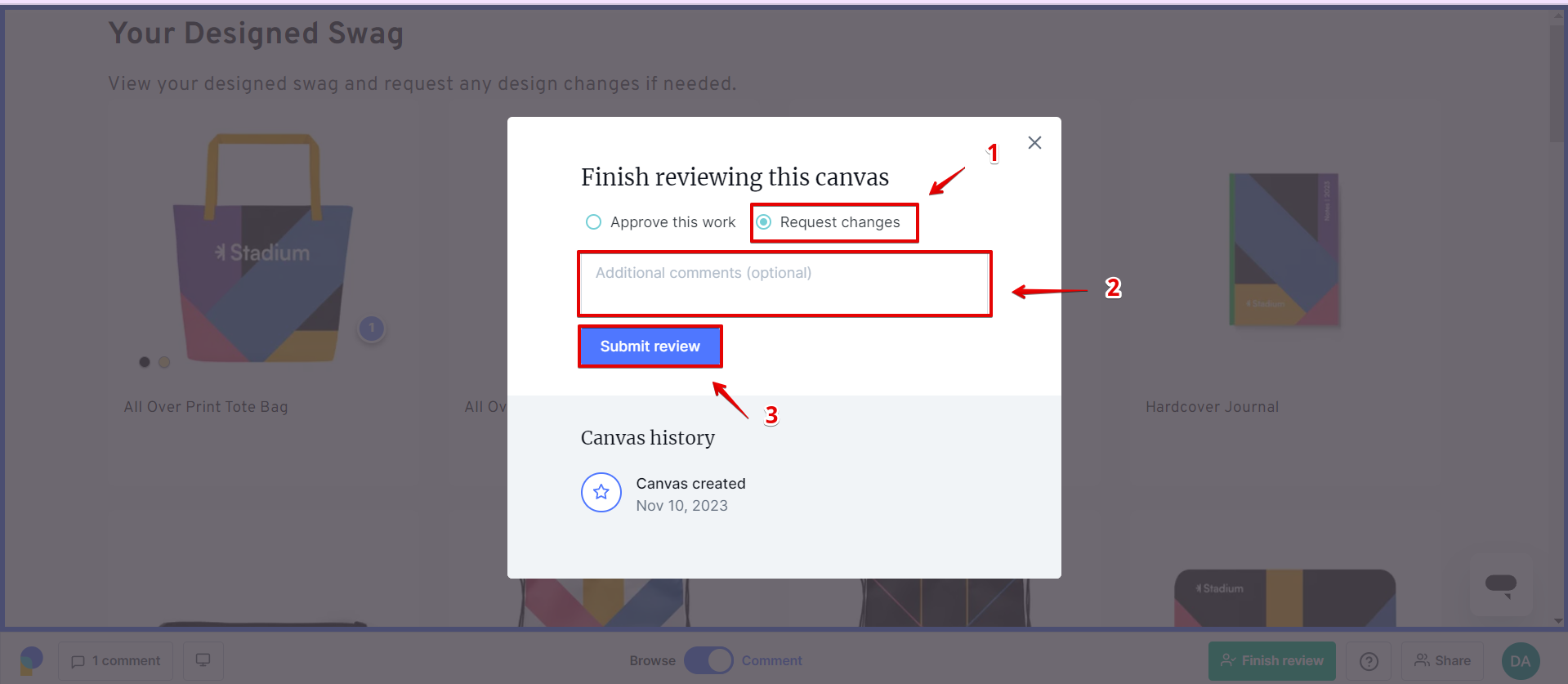Click the star icon beside Canvas created

(x=601, y=492)
